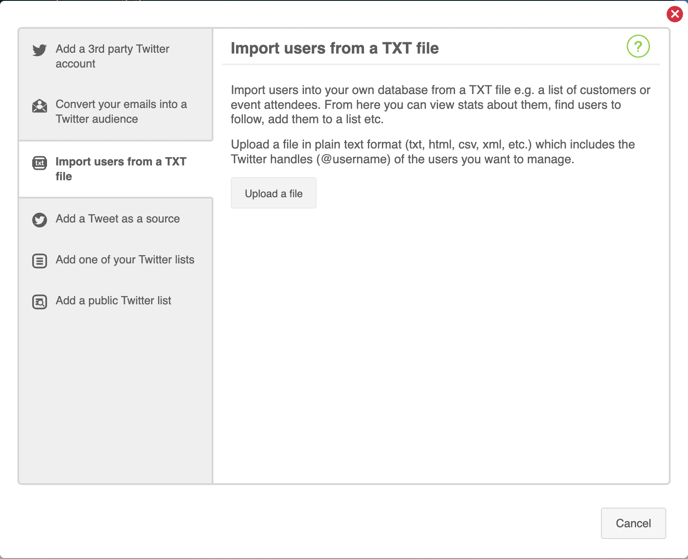Click the list icon beside your Twitter lists
The image size is (688, 559).
pyautogui.click(x=39, y=261)
